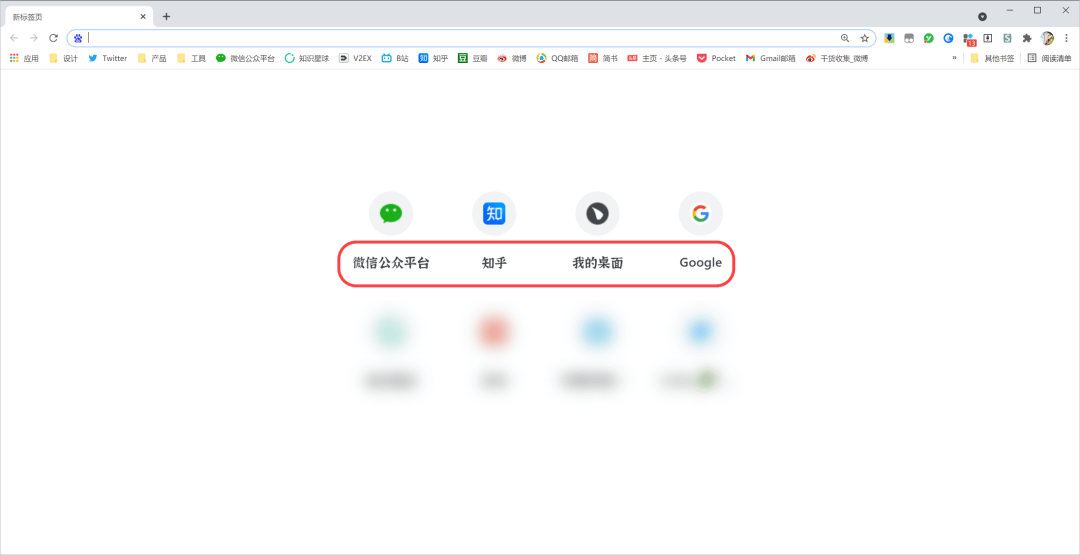This screenshot has width=1080, height=555.
Task: Click the gray Tampermonkey-style extension icon
Action: (x=908, y=38)
